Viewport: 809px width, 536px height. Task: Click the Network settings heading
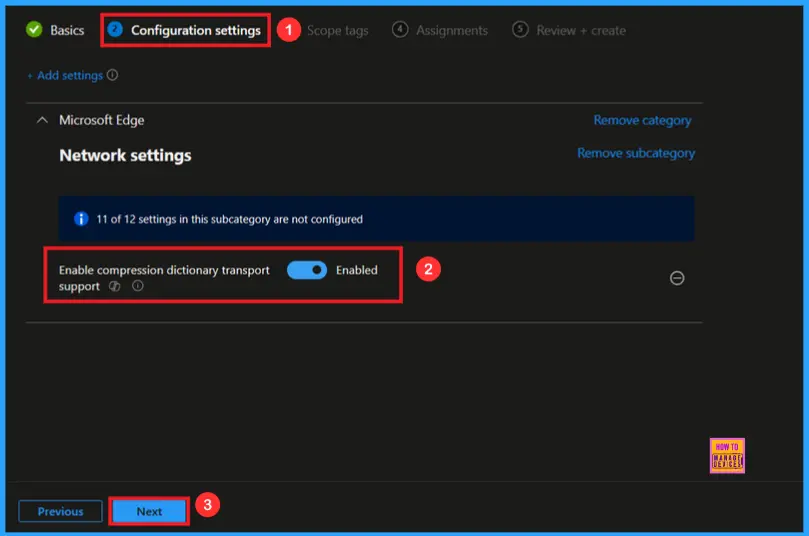(125, 155)
